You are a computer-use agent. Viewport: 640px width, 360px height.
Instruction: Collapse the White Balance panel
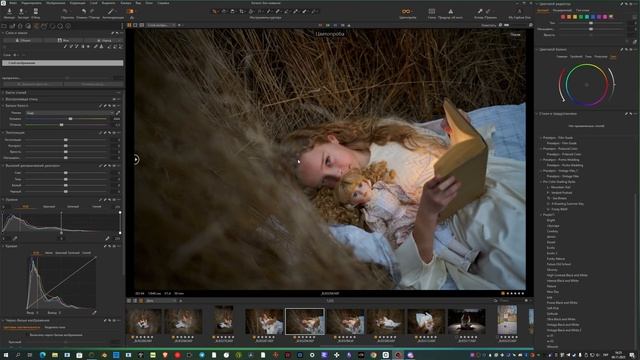[3, 106]
